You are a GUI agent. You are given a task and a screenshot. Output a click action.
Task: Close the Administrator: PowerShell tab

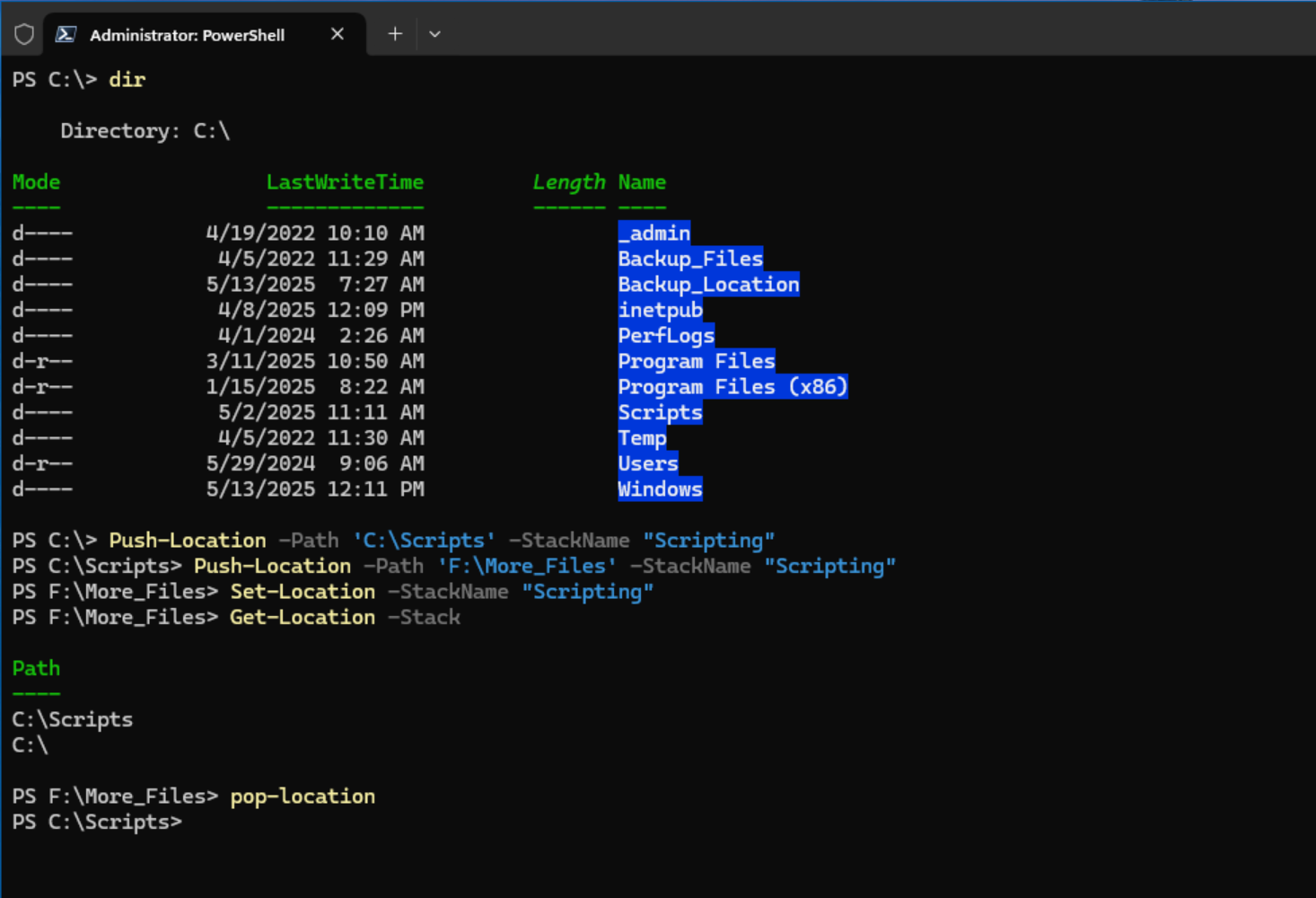click(338, 34)
